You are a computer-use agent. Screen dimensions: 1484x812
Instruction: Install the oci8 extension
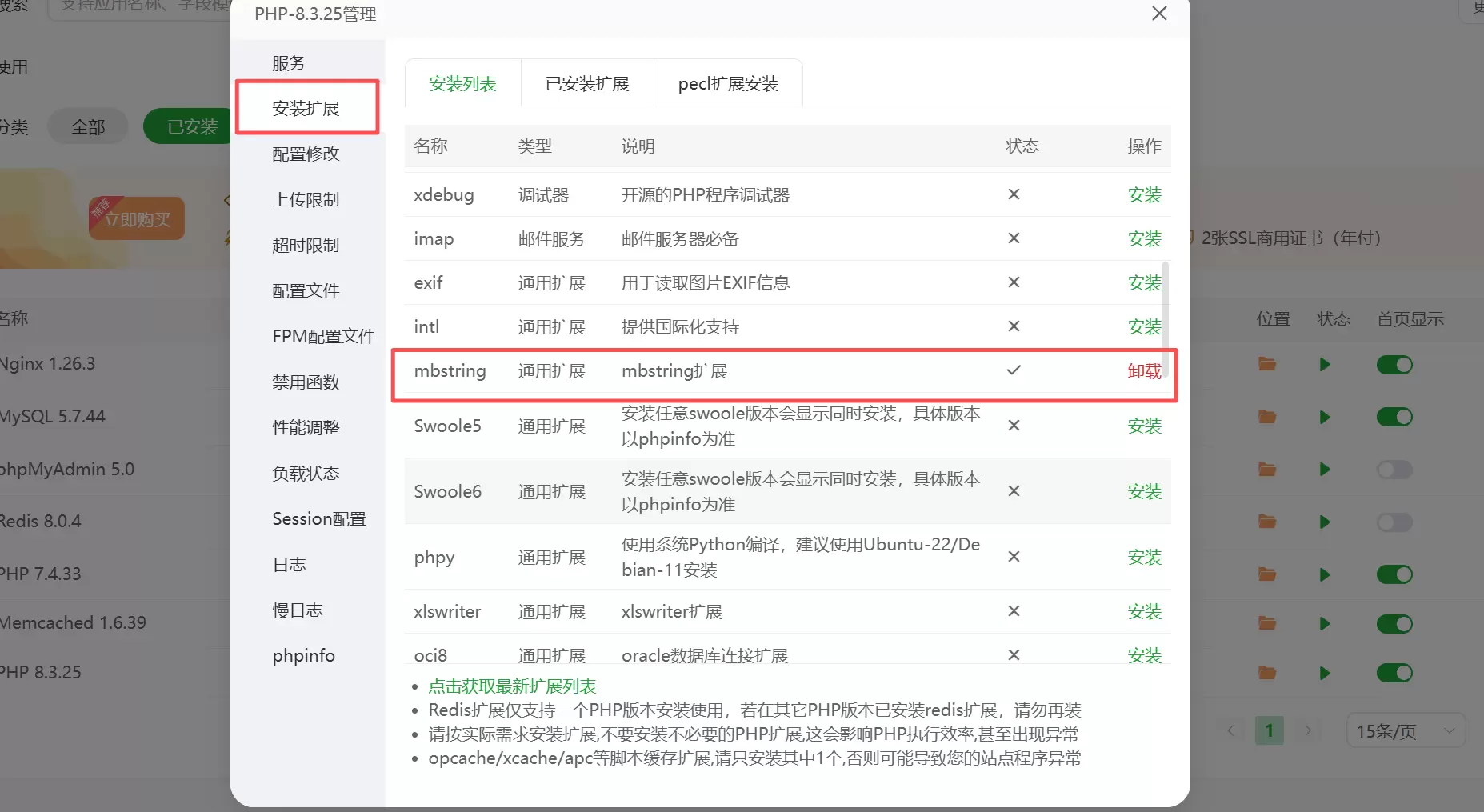coord(1144,655)
